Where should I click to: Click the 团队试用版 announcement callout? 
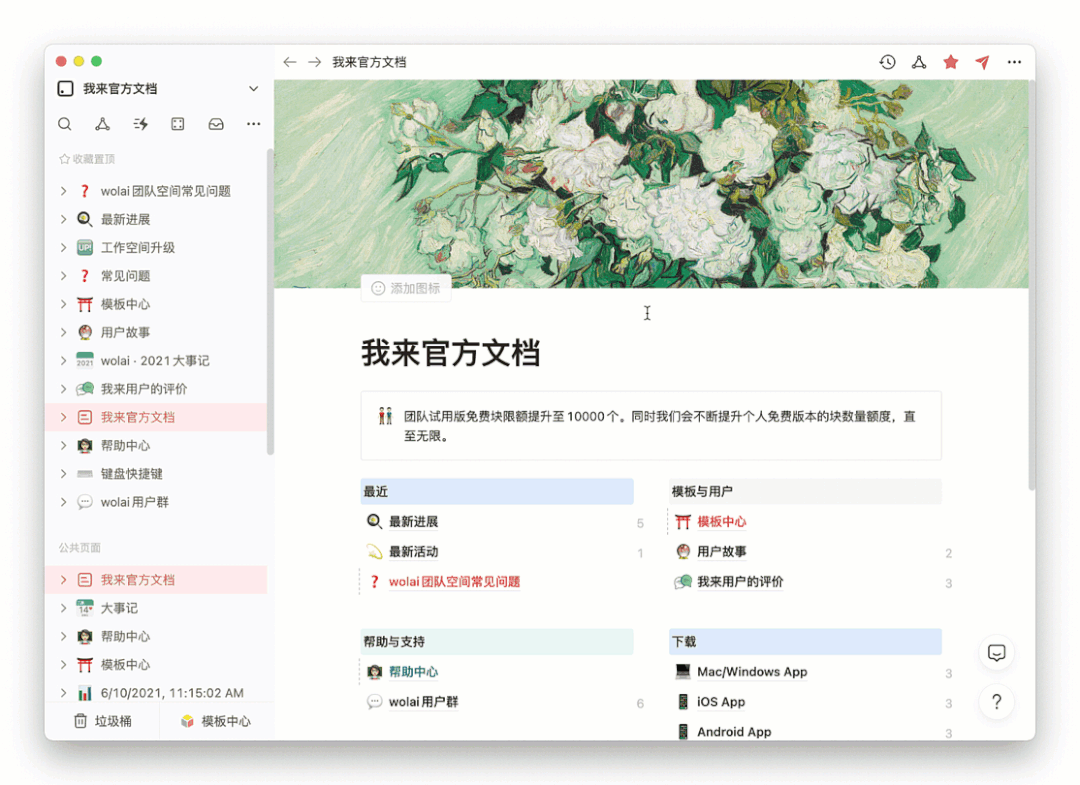pyautogui.click(x=651, y=426)
